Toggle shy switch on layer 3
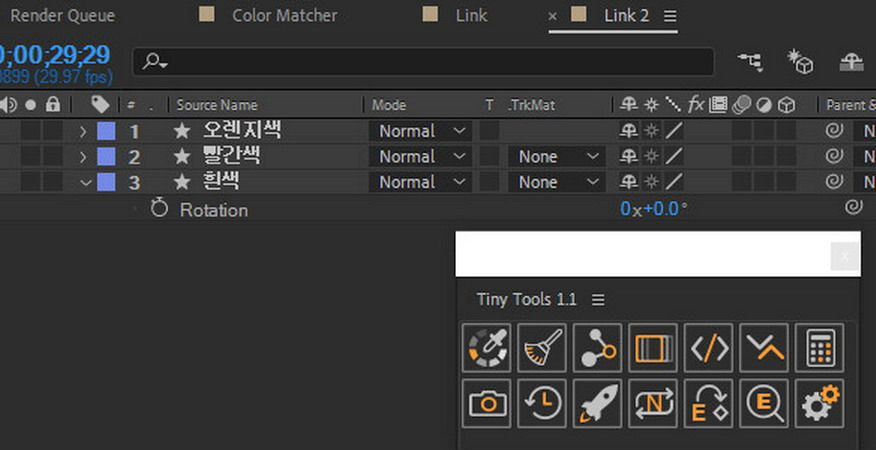 [x=629, y=182]
